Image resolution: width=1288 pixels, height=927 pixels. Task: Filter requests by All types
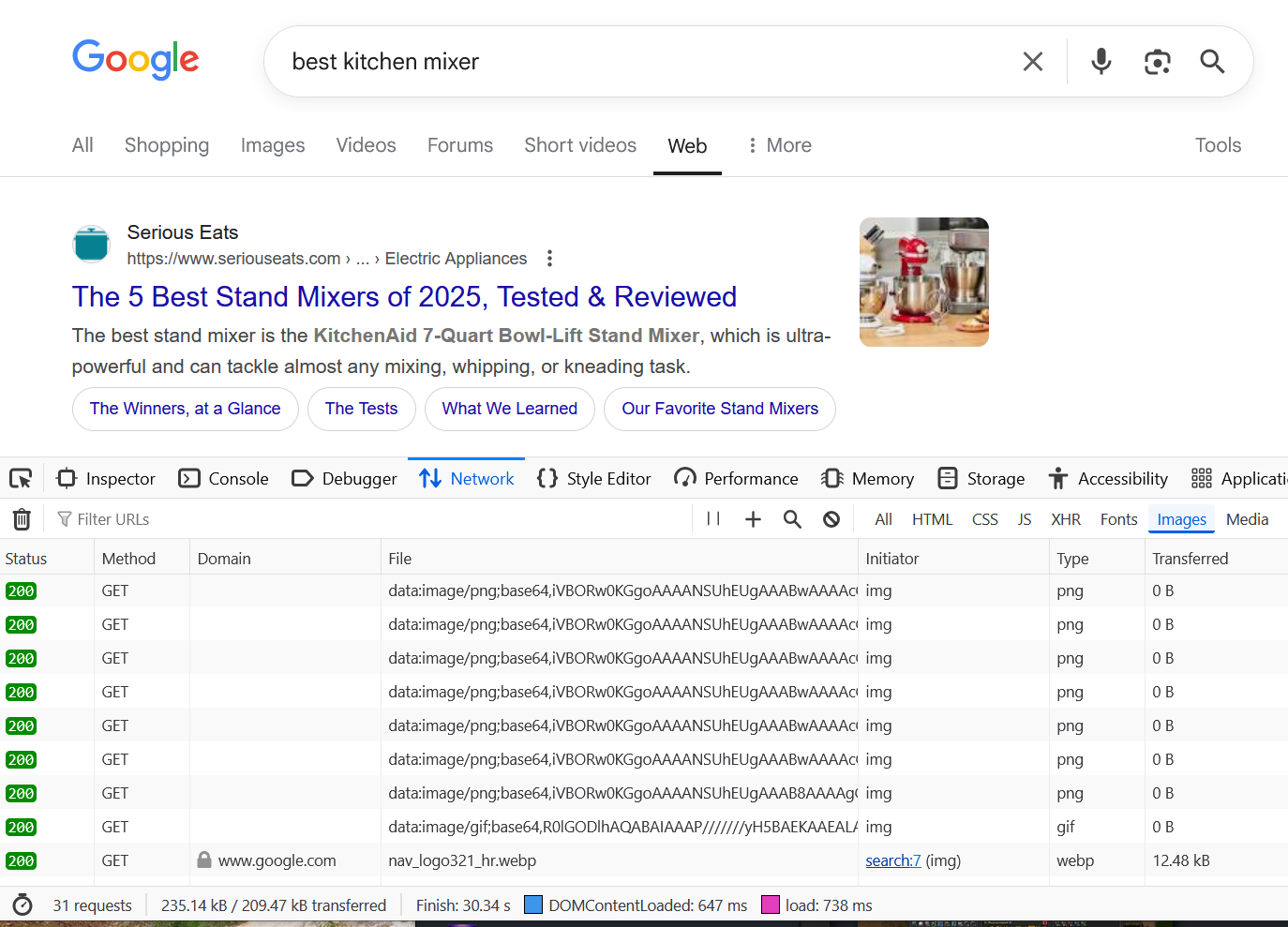click(883, 519)
